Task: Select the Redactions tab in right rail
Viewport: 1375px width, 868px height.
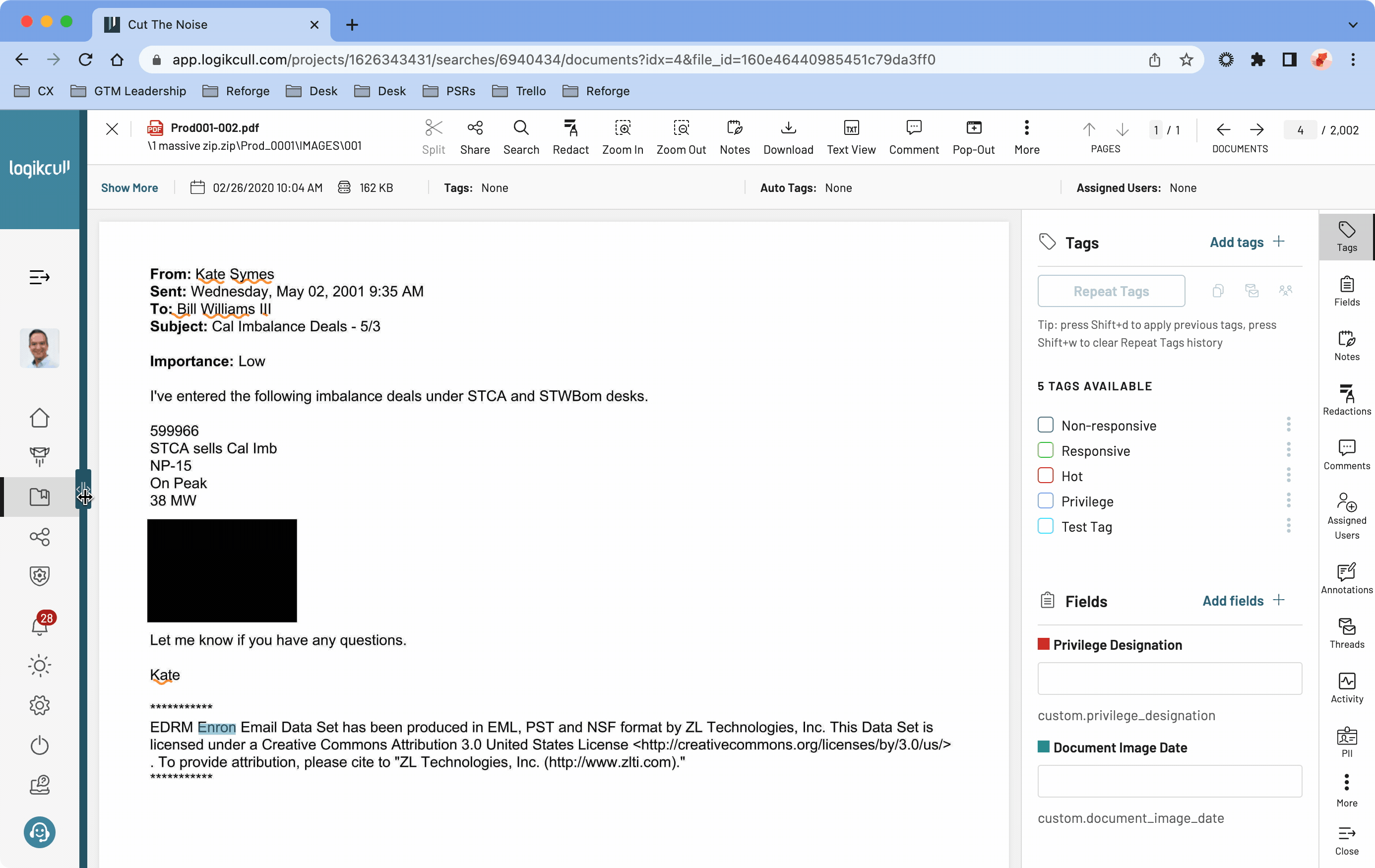Action: tap(1346, 400)
